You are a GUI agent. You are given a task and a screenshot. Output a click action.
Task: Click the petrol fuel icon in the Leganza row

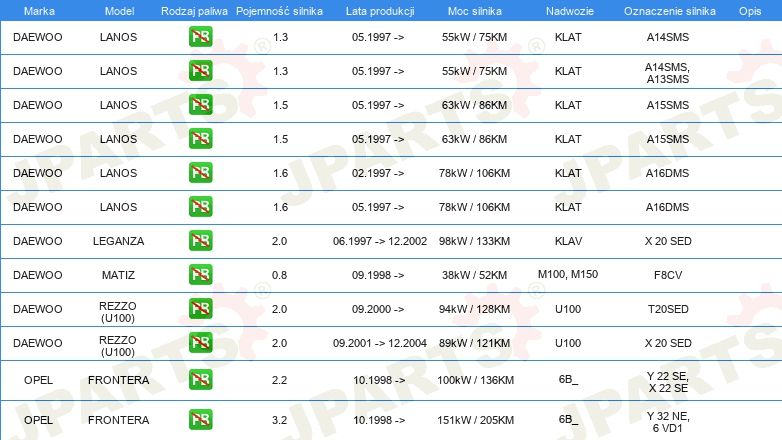200,240
